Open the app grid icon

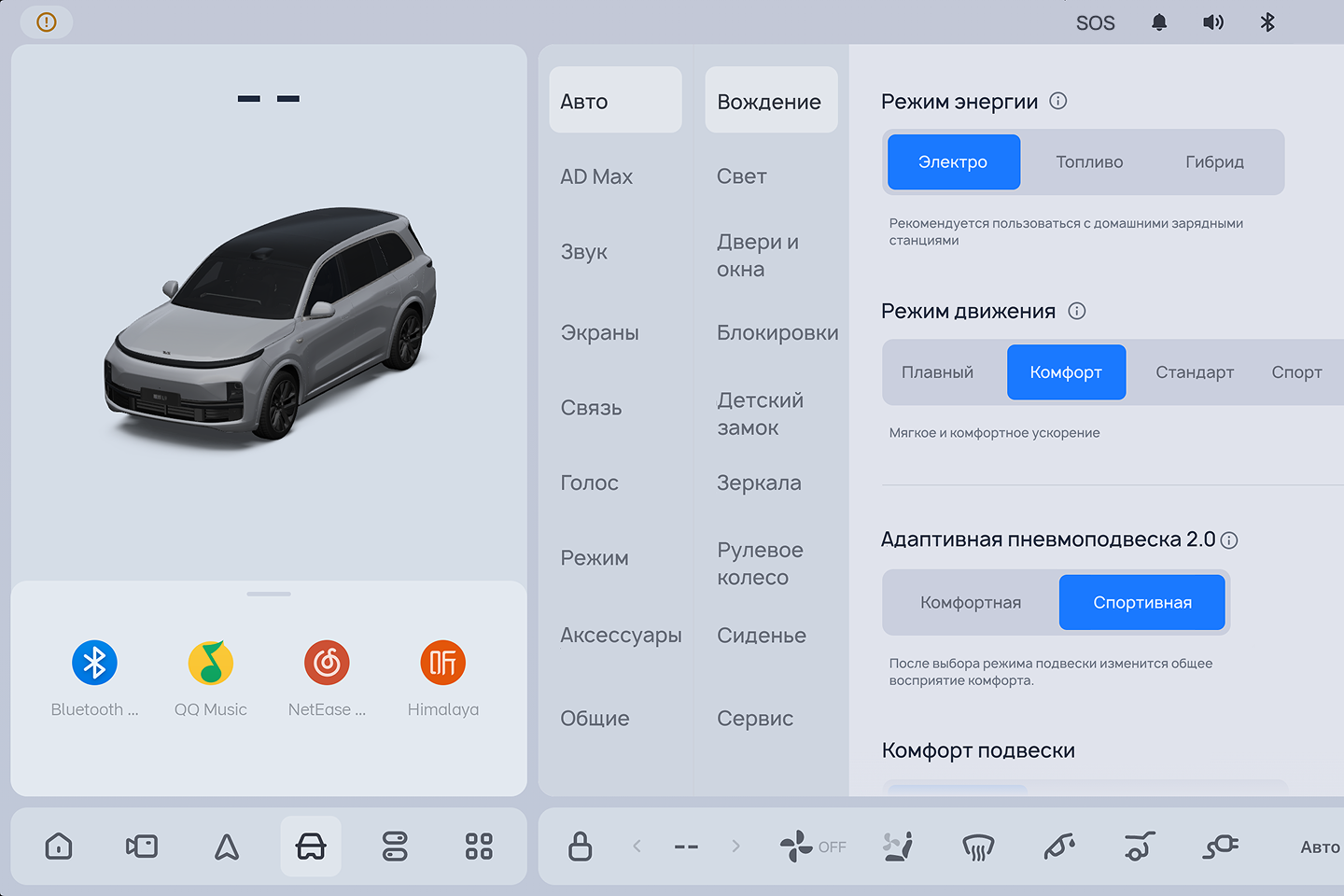tap(479, 847)
